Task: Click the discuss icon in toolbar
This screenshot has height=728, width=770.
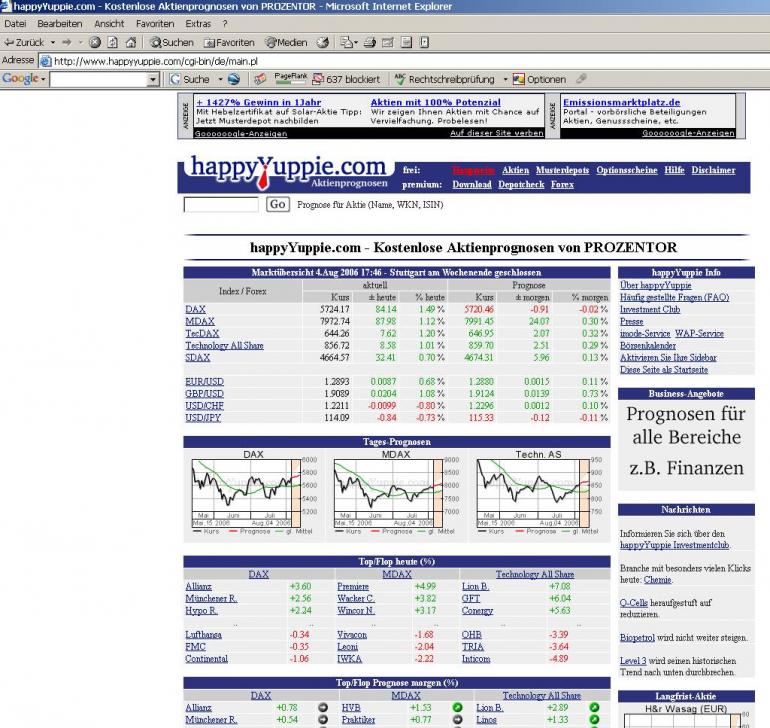Action: click(406, 43)
